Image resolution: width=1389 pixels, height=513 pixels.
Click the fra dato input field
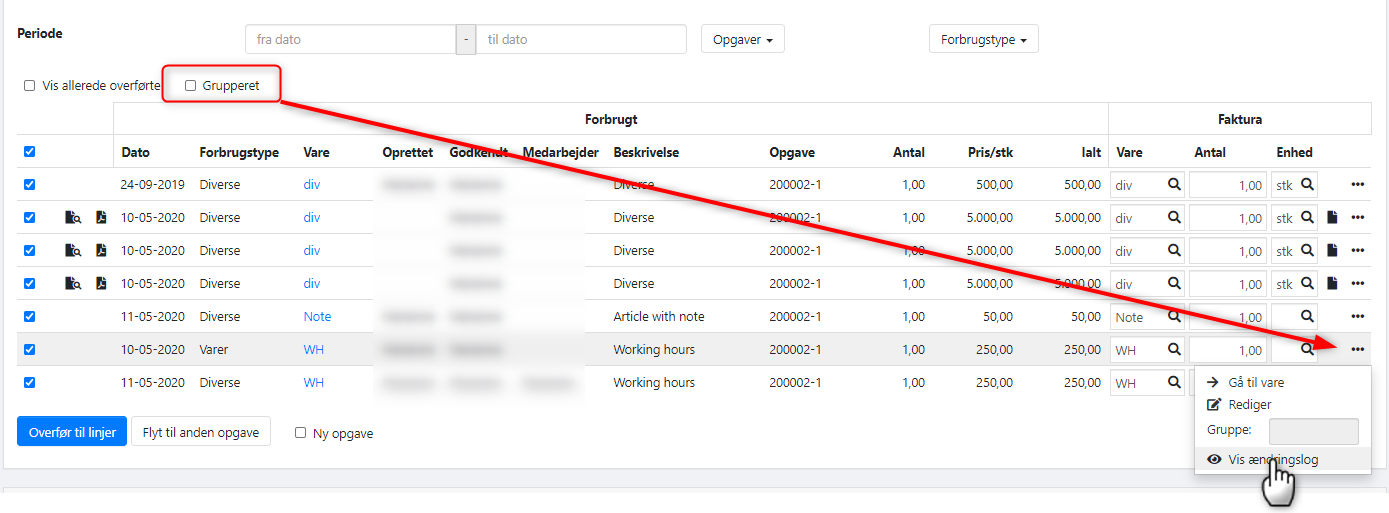click(x=350, y=40)
